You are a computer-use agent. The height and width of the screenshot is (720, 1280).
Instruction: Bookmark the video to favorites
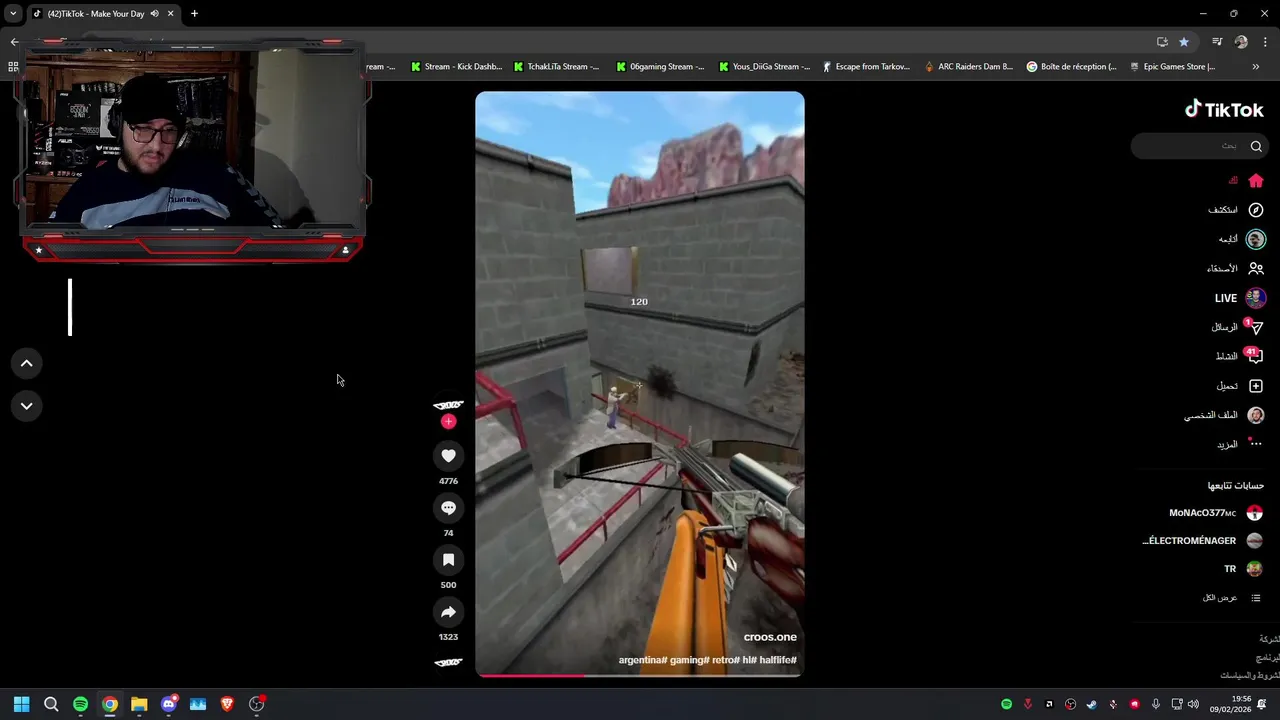click(x=448, y=560)
